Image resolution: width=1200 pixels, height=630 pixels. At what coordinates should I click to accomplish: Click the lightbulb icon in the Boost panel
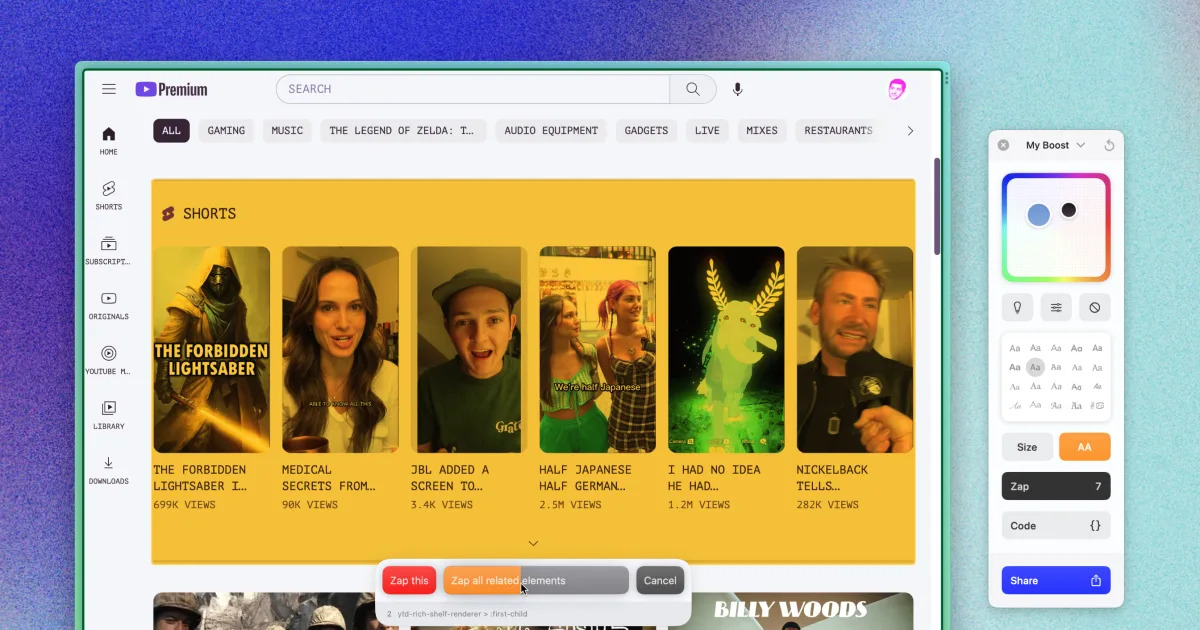[1017, 307]
